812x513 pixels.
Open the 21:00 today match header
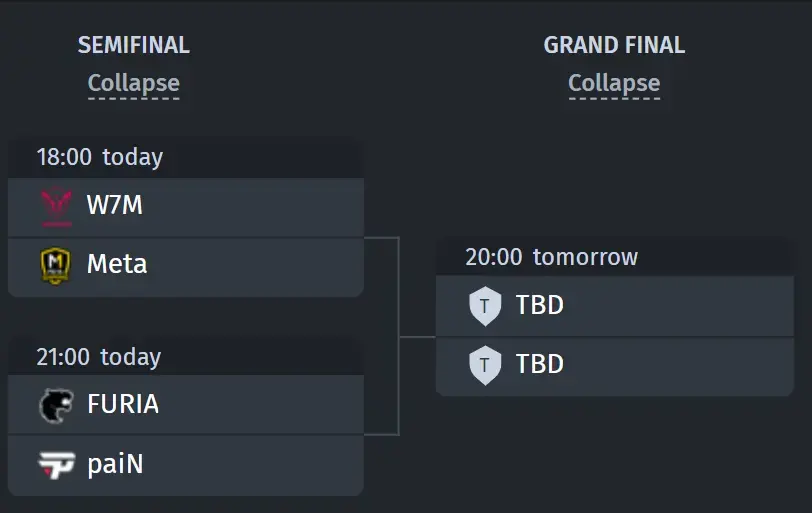point(186,357)
